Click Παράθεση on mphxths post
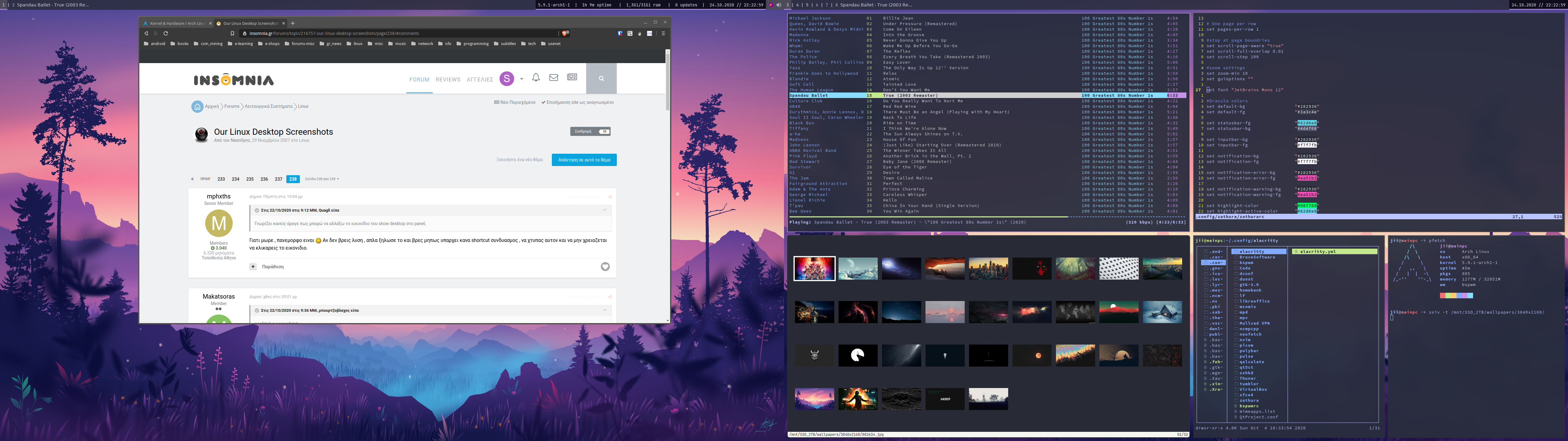This screenshot has width=1568, height=441. coord(273,267)
